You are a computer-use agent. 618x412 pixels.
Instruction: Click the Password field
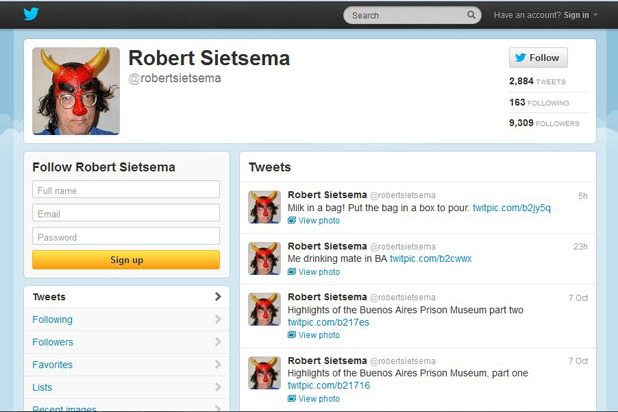coord(126,236)
